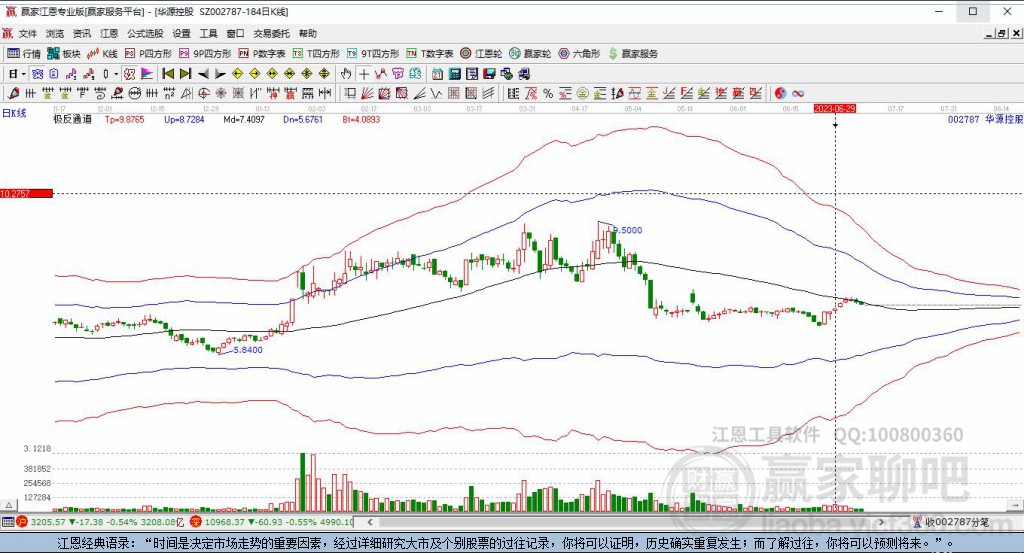Open the calculator icon in toolbar

pos(455,74)
